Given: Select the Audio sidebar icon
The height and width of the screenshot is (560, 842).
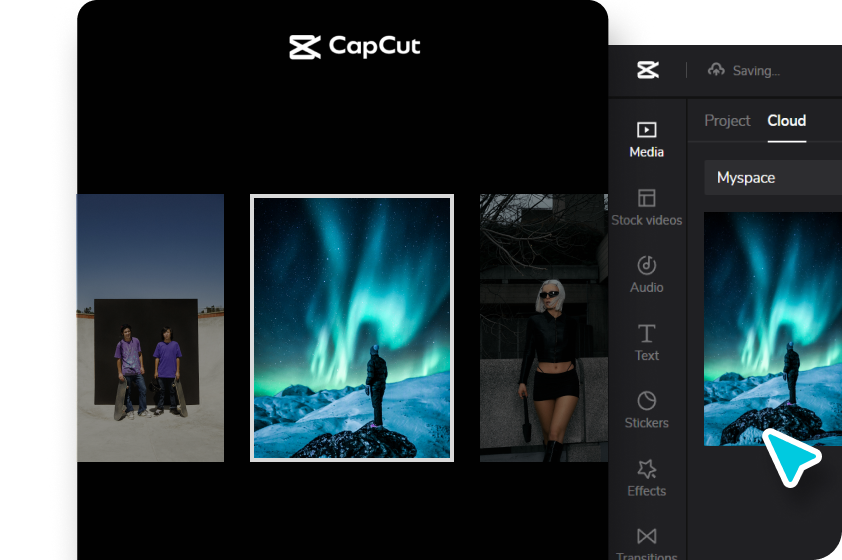Looking at the screenshot, I should pyautogui.click(x=646, y=265).
